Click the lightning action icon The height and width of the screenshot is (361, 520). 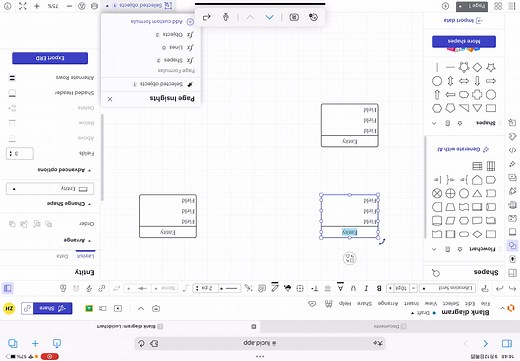[89, 288]
